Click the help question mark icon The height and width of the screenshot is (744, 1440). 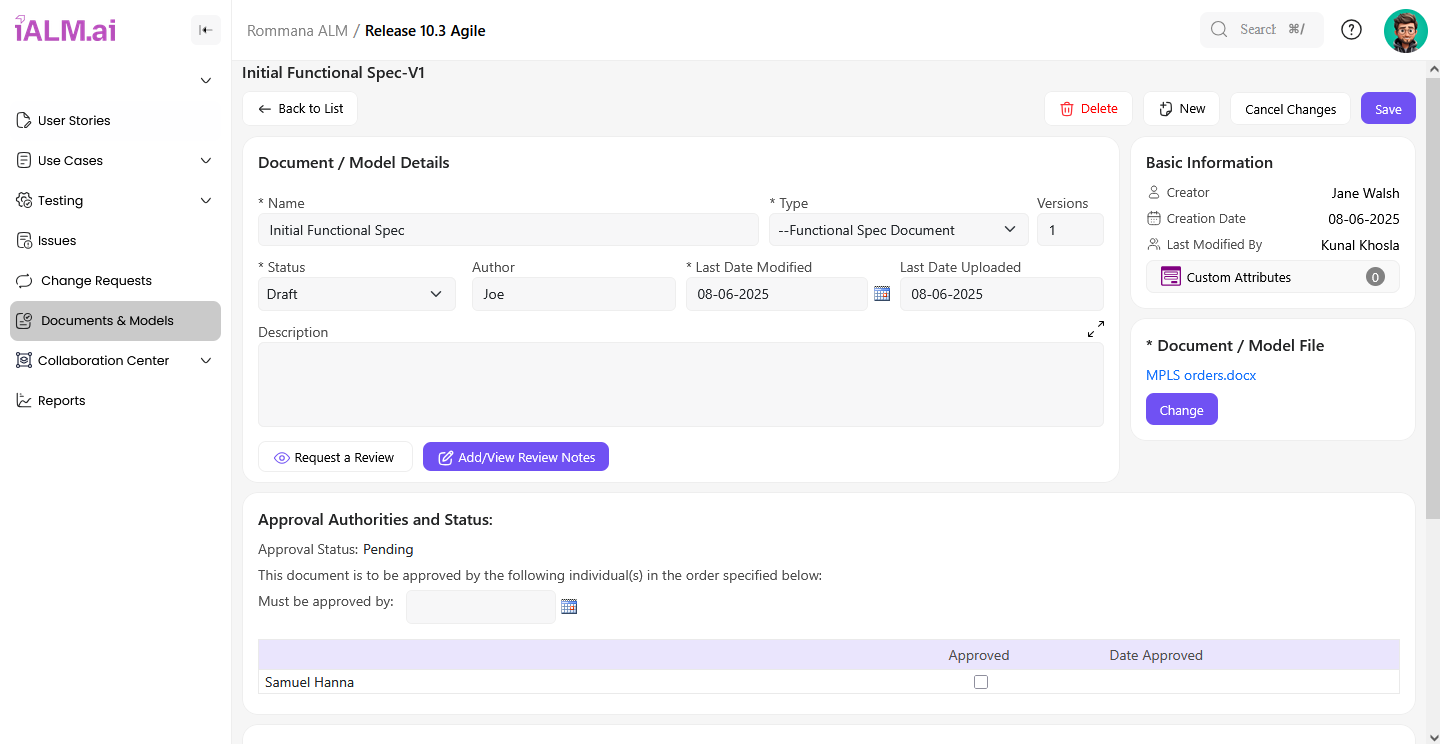click(x=1351, y=30)
